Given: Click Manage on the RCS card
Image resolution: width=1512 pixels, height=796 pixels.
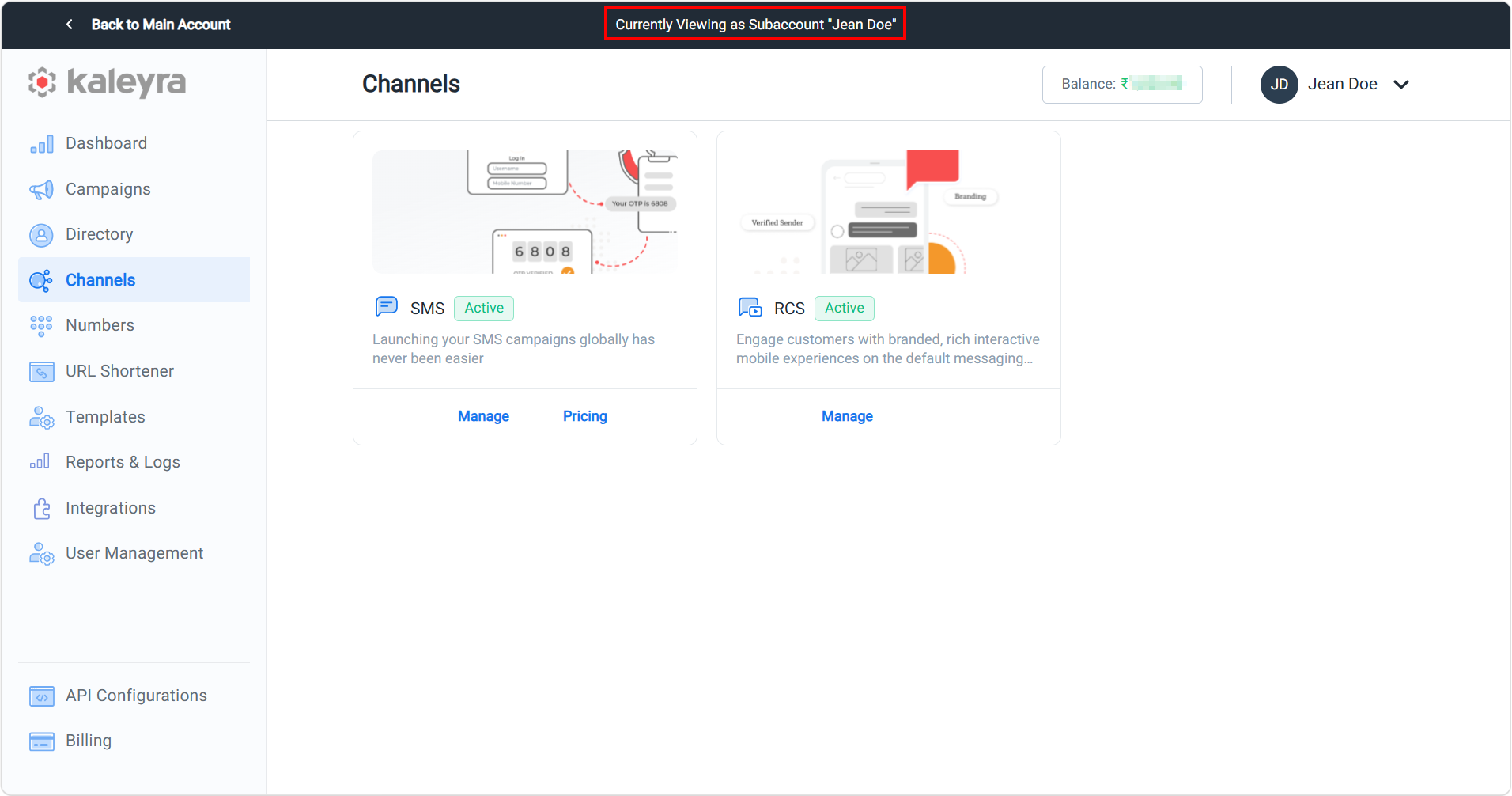Looking at the screenshot, I should pos(847,416).
